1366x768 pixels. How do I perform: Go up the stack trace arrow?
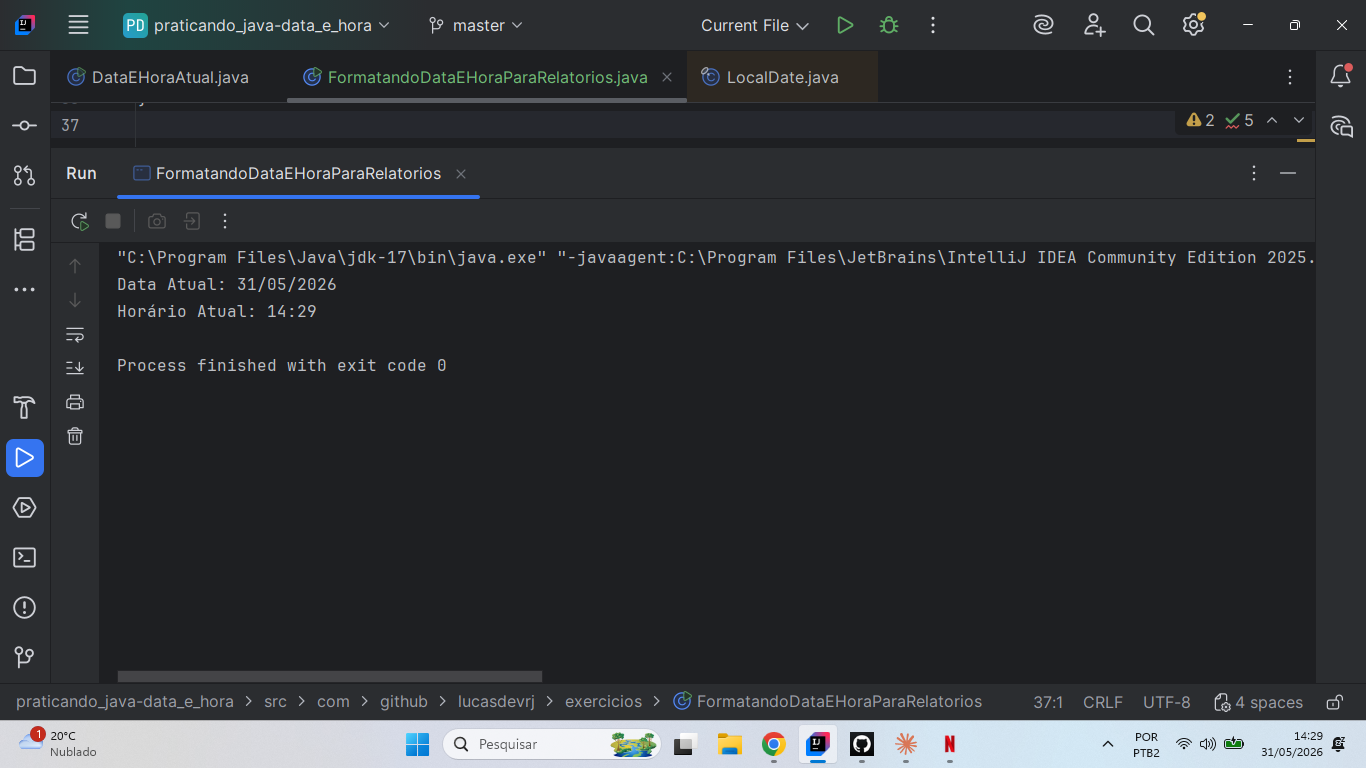[x=75, y=266]
